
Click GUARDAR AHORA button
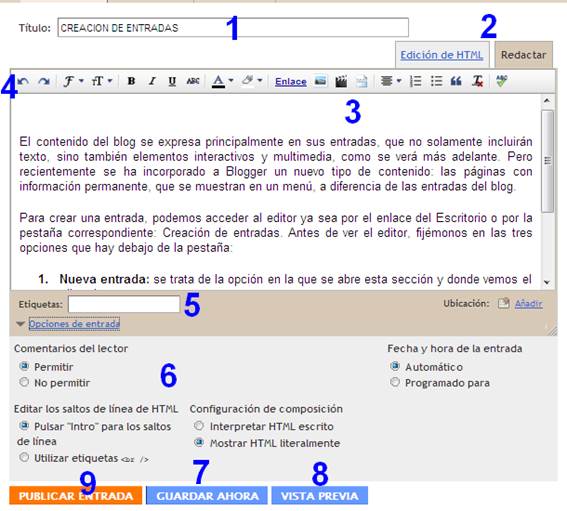(207, 495)
